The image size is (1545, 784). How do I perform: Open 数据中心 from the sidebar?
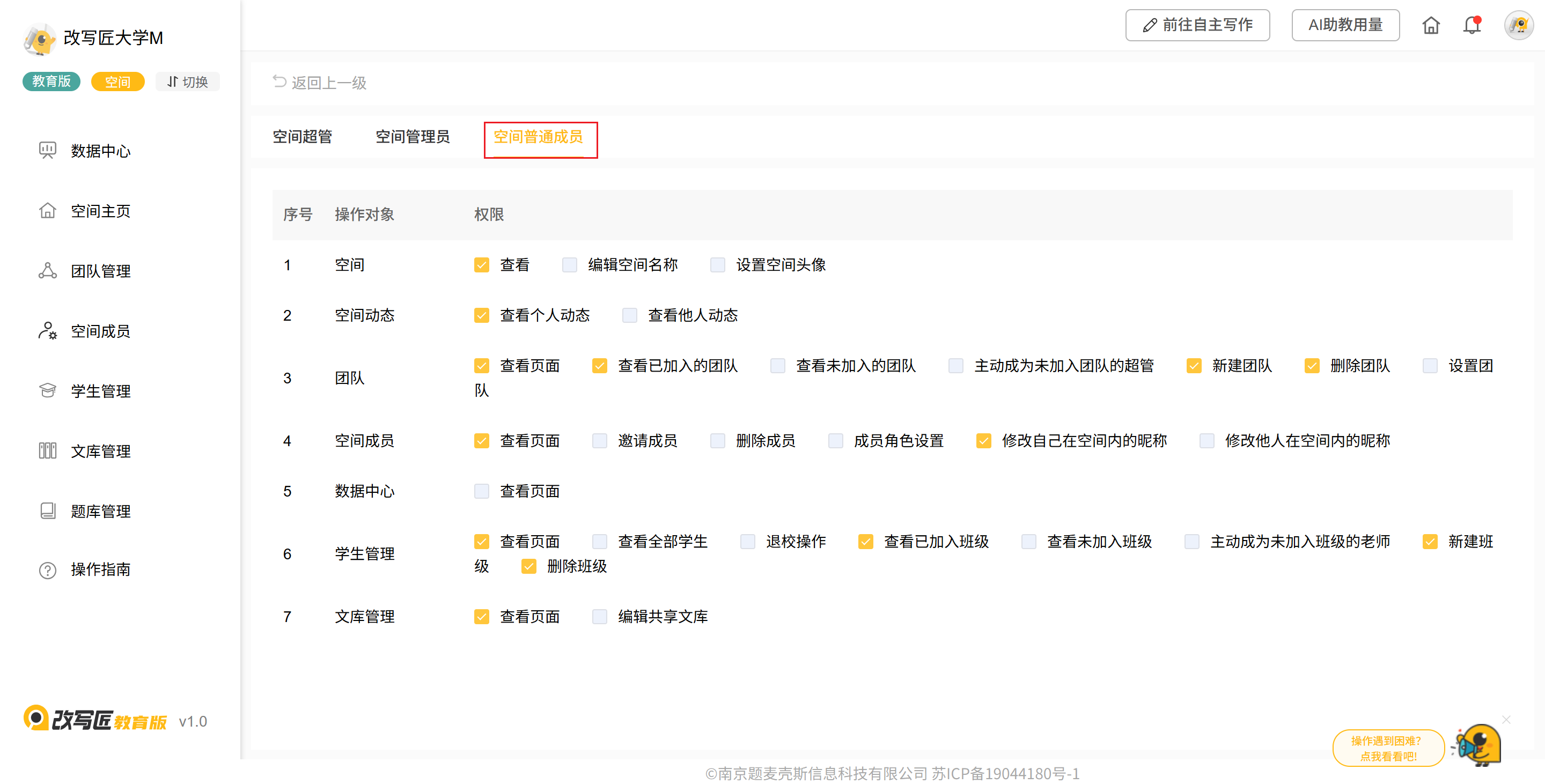(100, 151)
